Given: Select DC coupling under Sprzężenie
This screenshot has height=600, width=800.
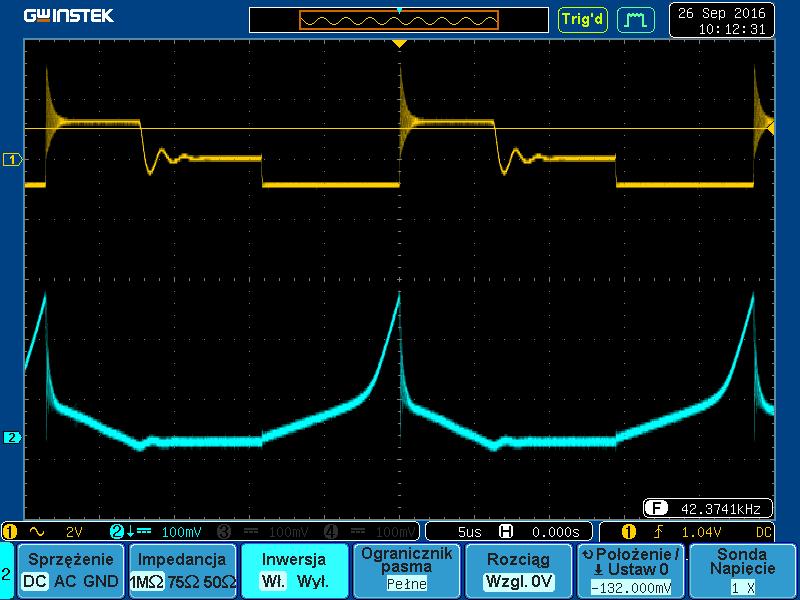Looking at the screenshot, I should [35, 581].
